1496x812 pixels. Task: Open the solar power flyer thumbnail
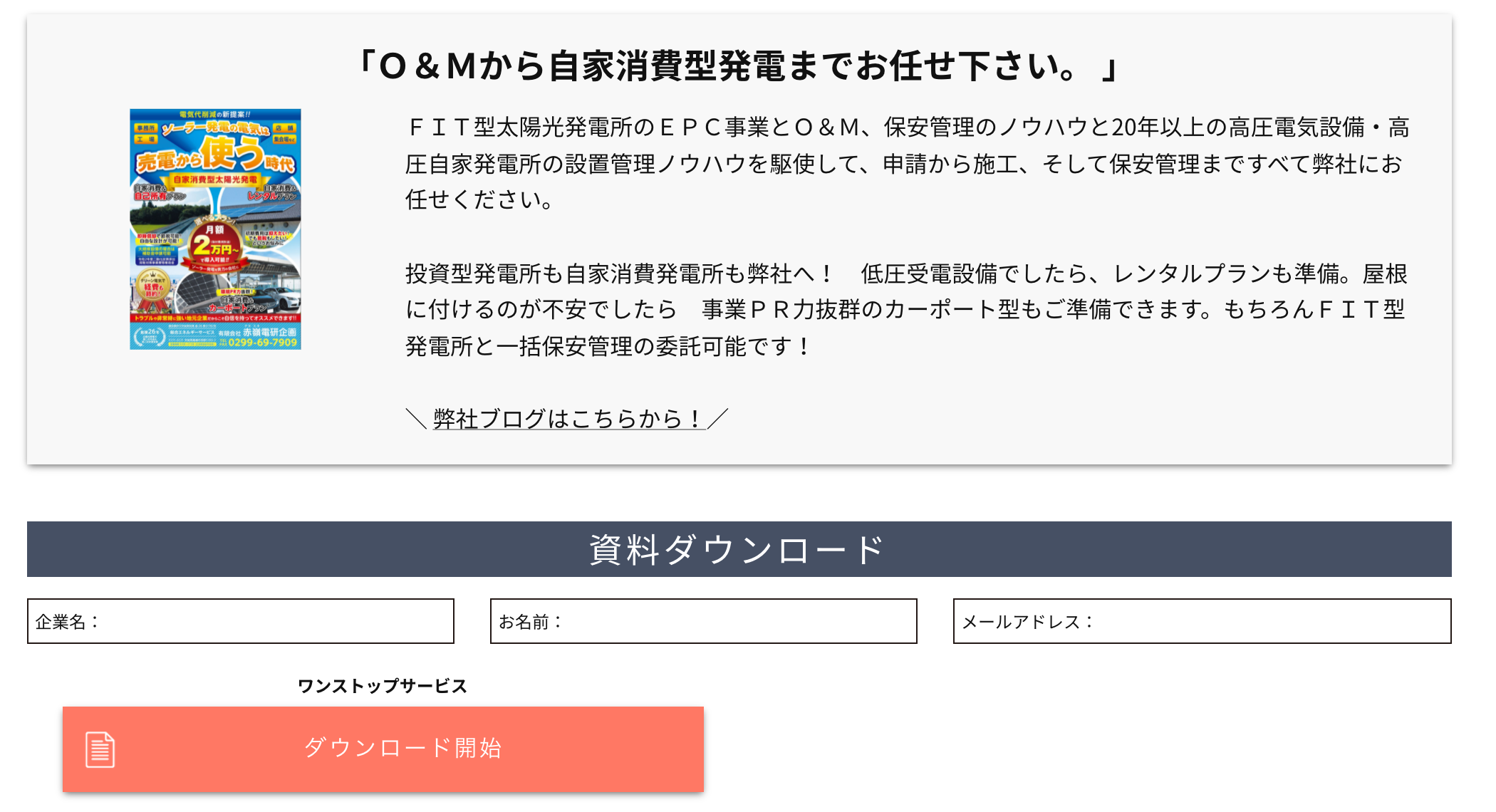coord(215,229)
